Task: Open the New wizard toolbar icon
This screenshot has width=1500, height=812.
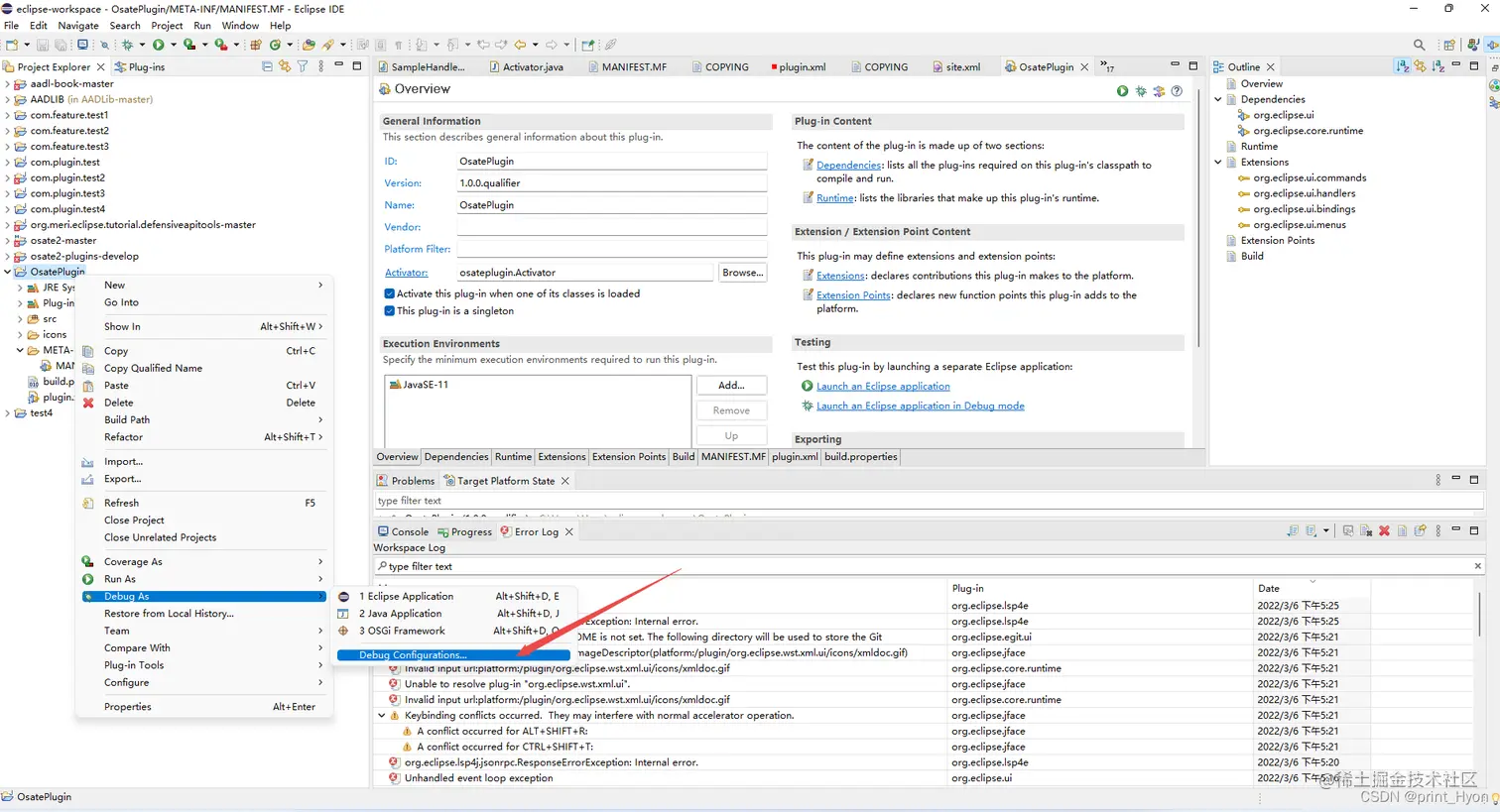Action: tap(12, 45)
